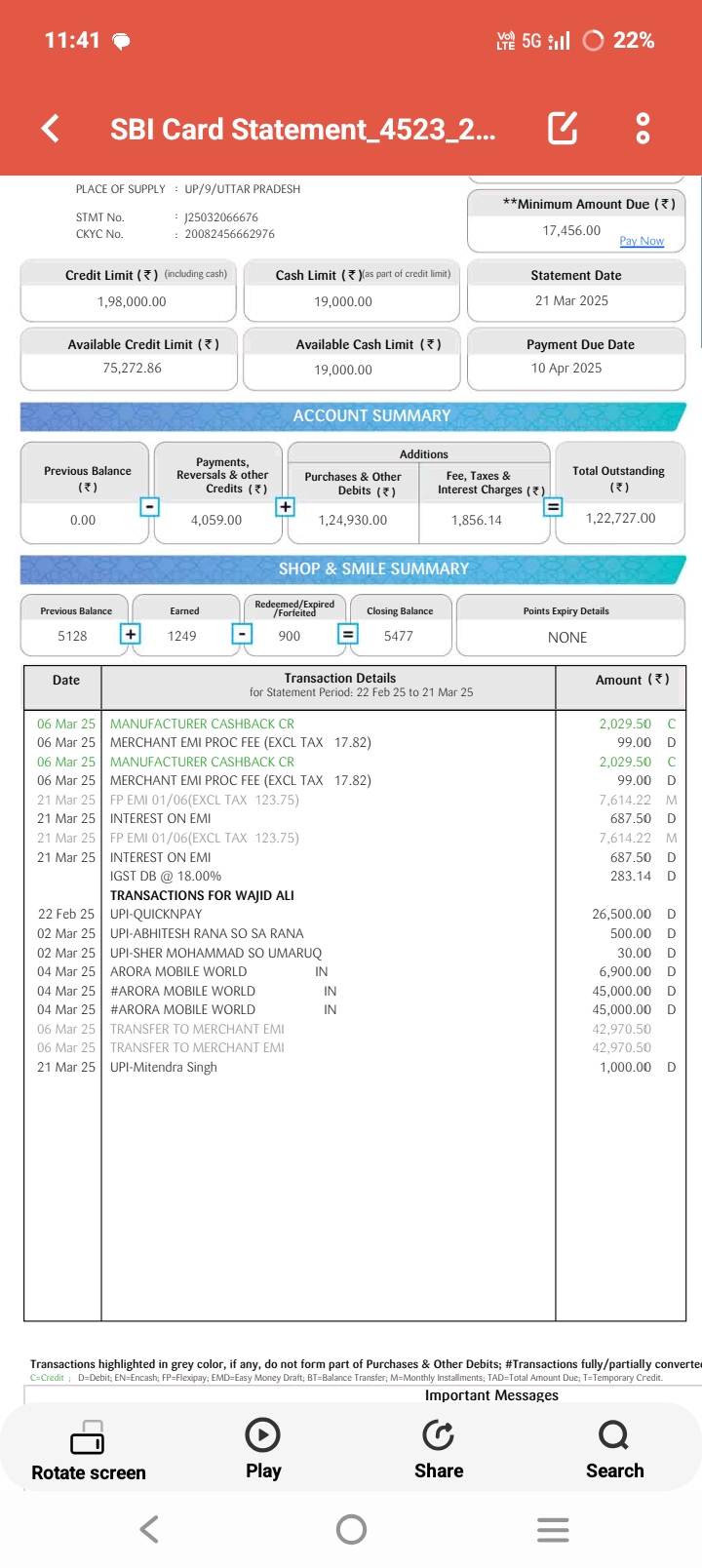Select the UPI-QUICKNPAY transaction row

[x=355, y=914]
